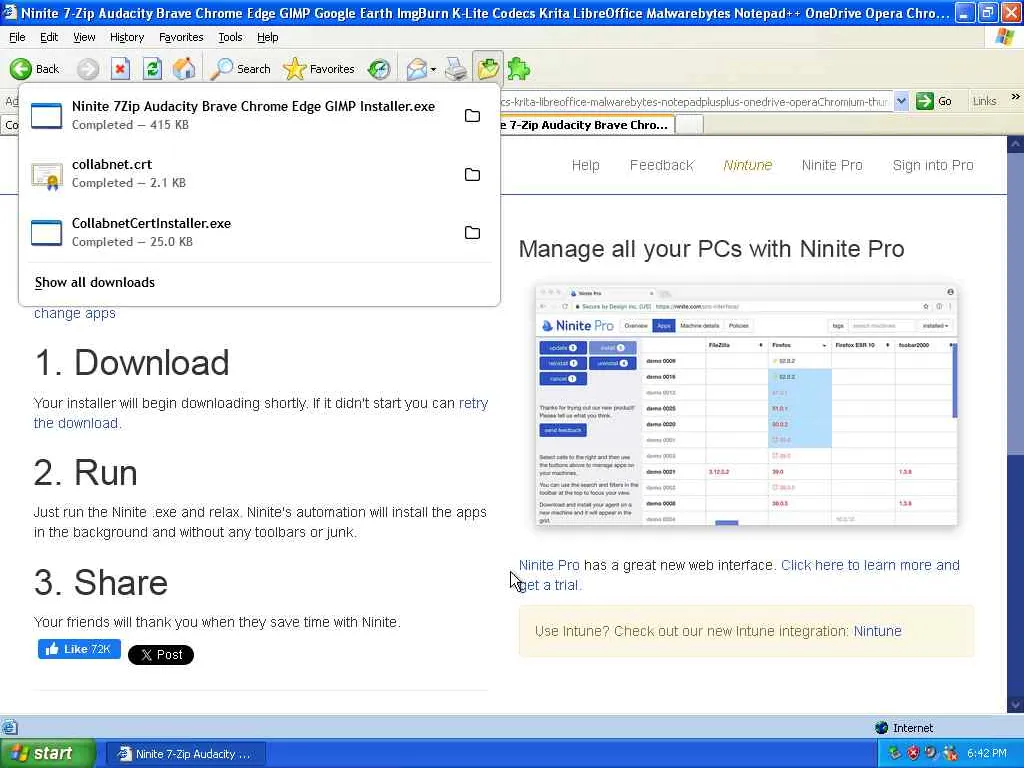1024x768 pixels.
Task: Open the Search magnifier toolbar button
Action: pyautogui.click(x=240, y=69)
